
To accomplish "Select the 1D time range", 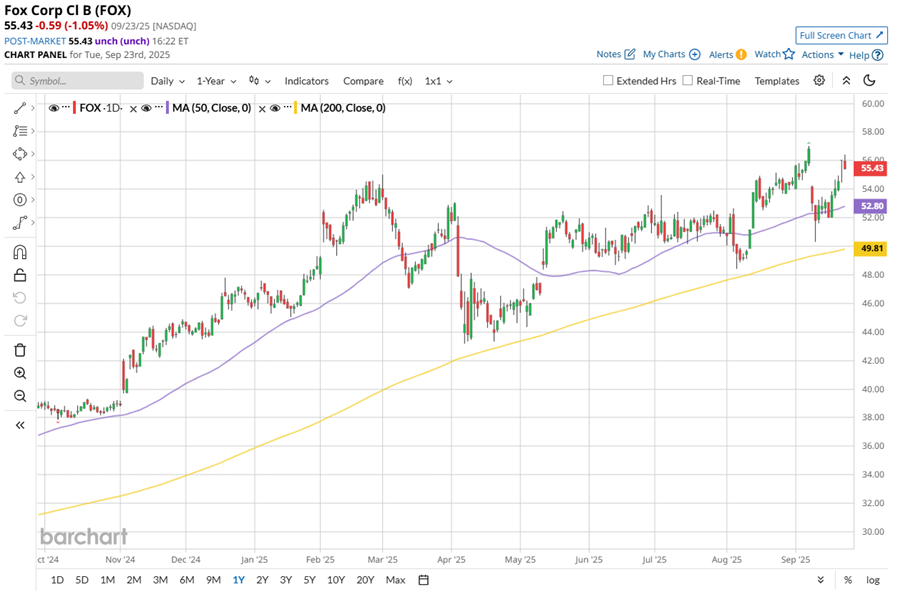I will [x=57, y=580].
